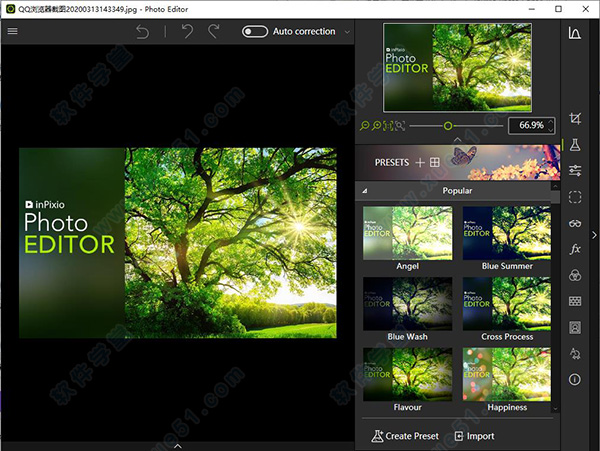Increase zoom with the stepper up arrow
This screenshot has width=600, height=451.
(x=551, y=122)
